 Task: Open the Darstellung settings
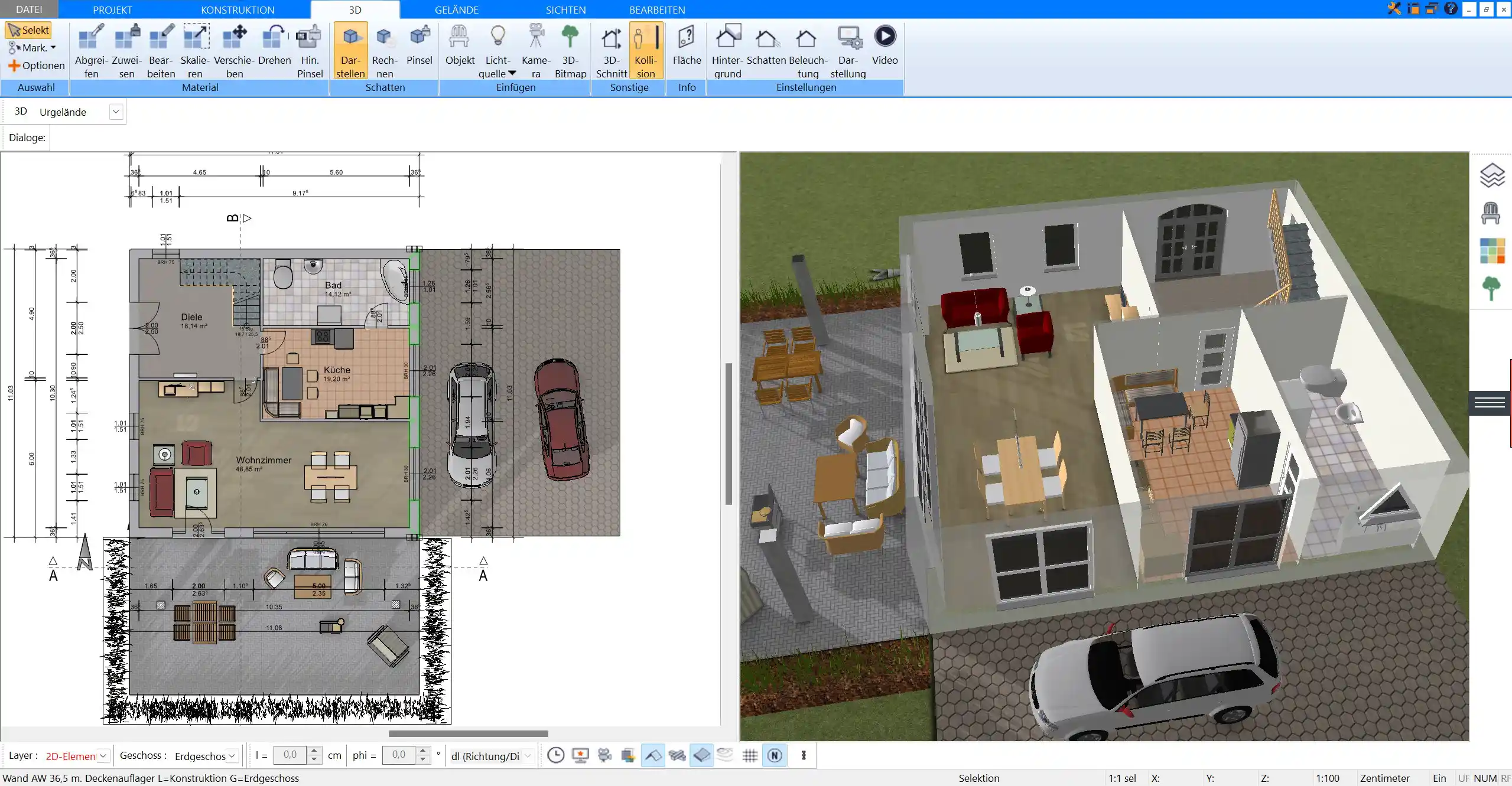click(848, 51)
